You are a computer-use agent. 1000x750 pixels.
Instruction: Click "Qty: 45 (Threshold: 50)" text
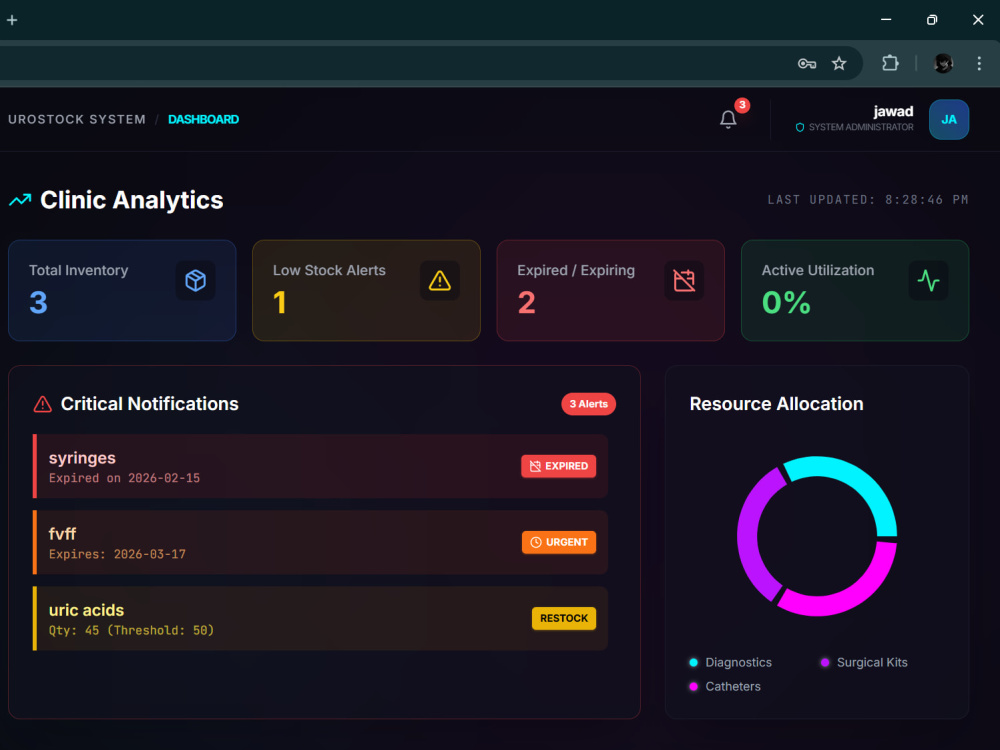coord(131,630)
